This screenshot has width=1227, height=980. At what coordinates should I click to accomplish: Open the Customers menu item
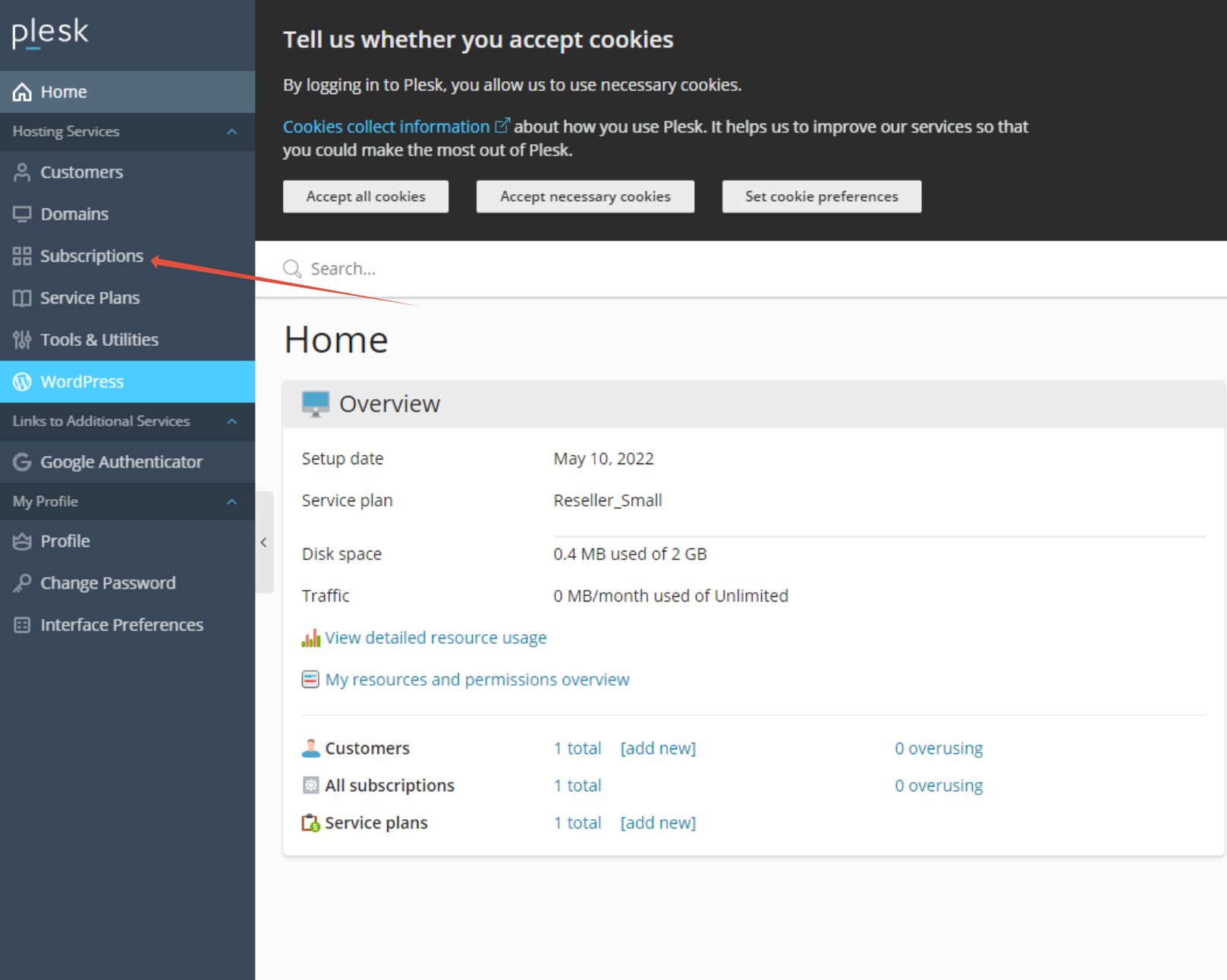[x=127, y=172]
